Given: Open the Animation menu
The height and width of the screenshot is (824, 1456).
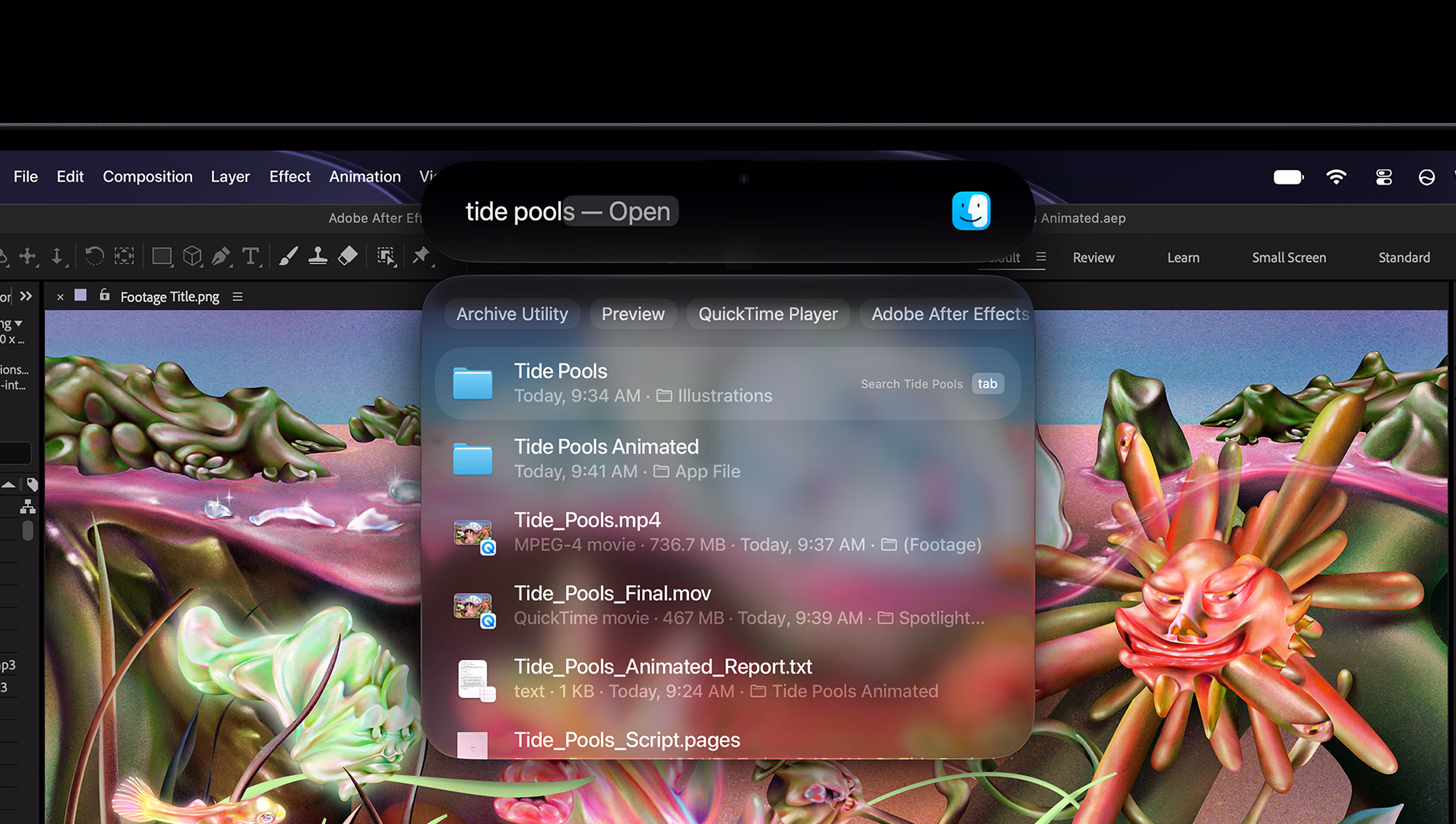Looking at the screenshot, I should coord(365,177).
